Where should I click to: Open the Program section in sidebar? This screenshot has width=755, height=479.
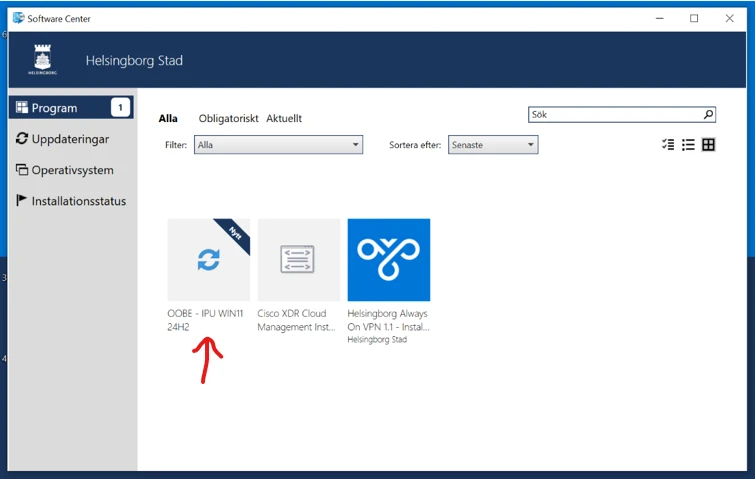pyautogui.click(x=71, y=107)
